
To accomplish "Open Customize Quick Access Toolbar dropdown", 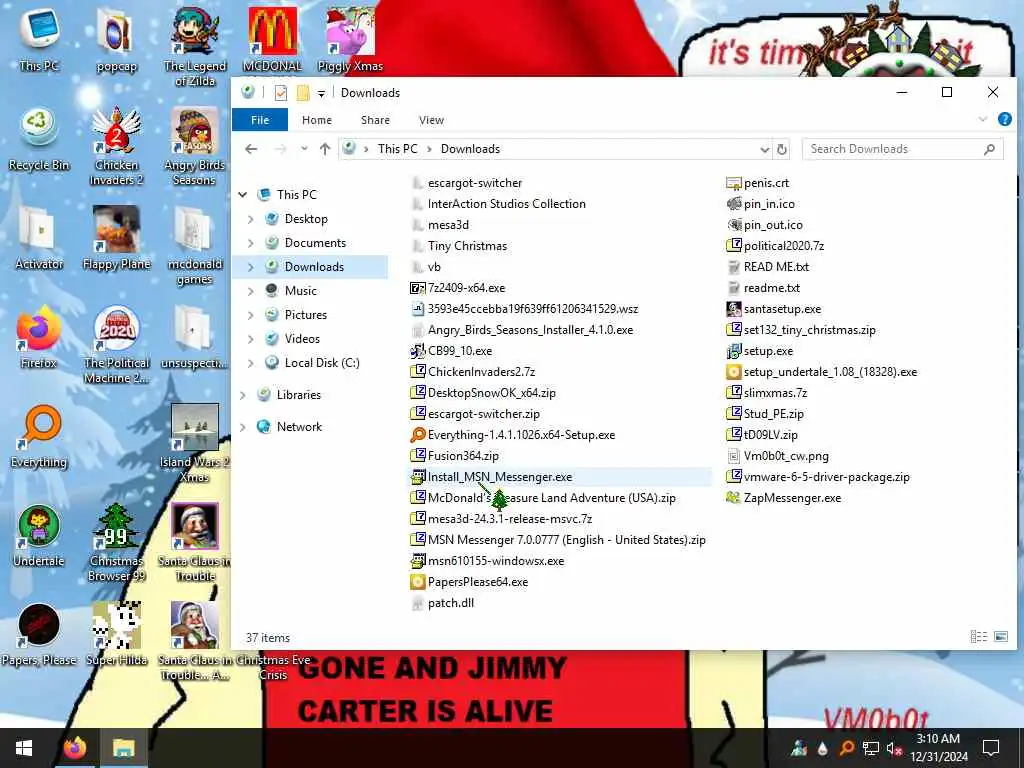I will tap(321, 93).
